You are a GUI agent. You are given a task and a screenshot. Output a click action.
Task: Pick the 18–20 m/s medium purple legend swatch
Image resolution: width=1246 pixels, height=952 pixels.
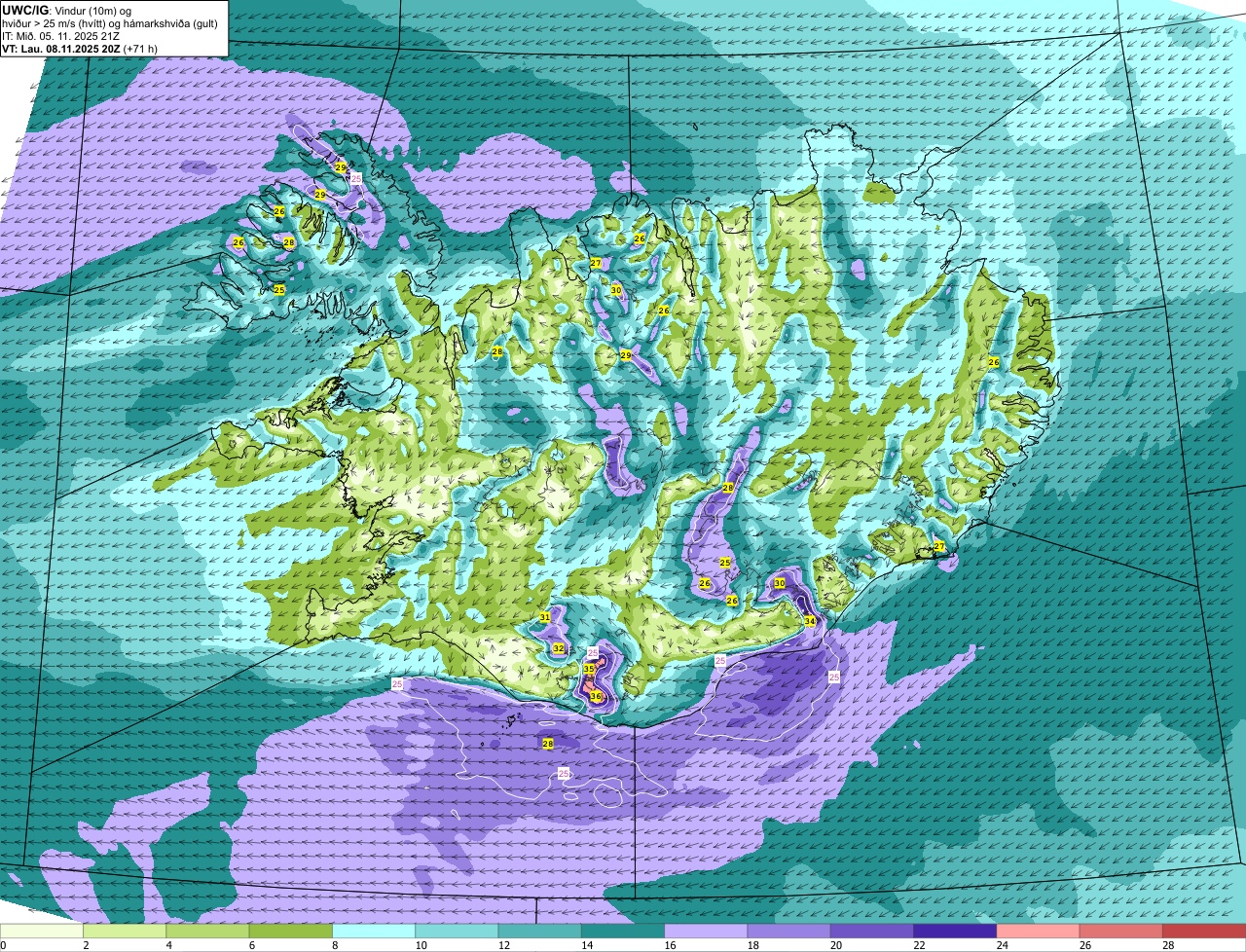788,931
